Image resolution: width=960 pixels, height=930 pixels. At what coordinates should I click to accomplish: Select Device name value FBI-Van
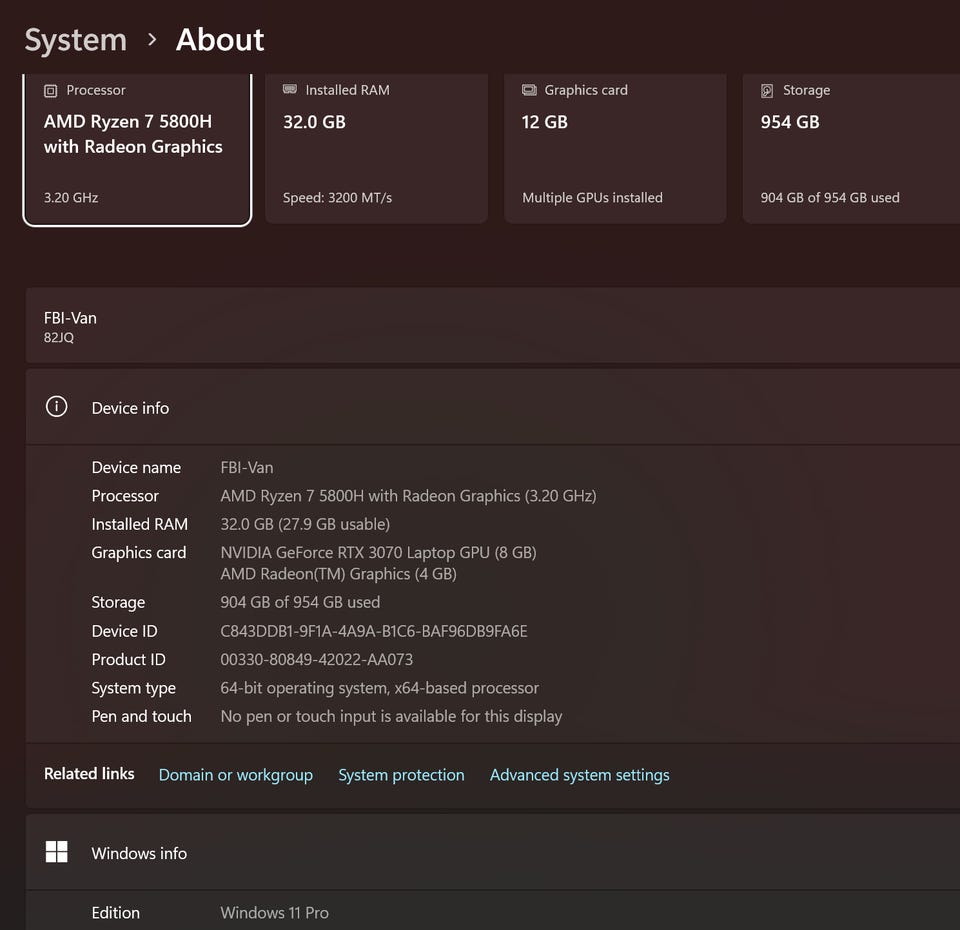point(247,468)
